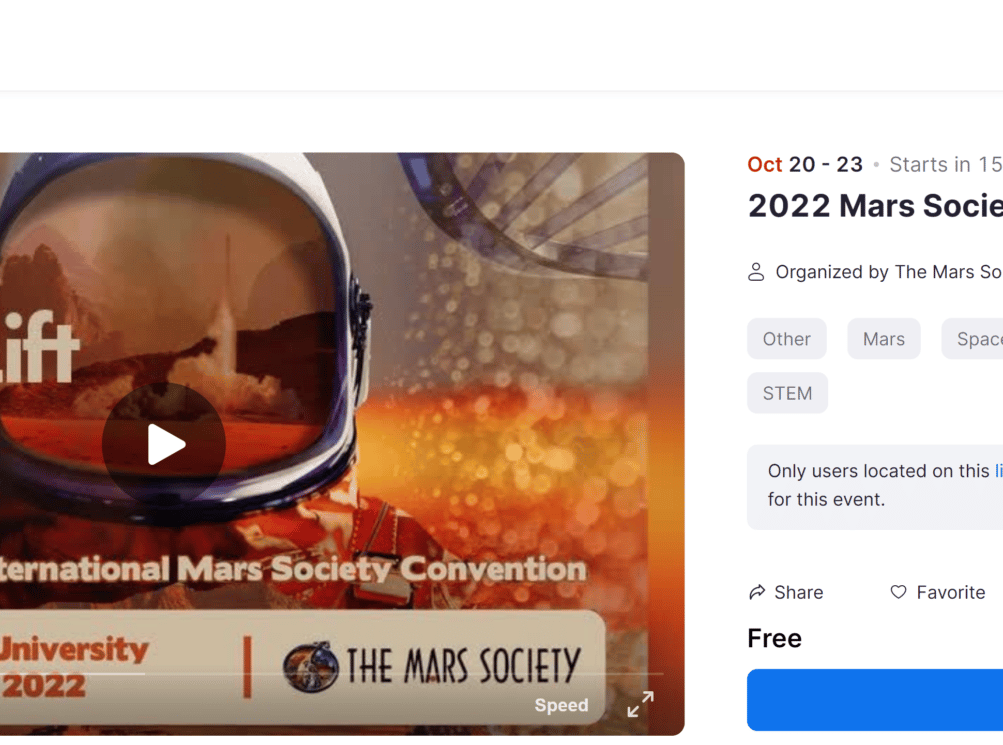Select the Space tag
Image resolution: width=1003 pixels, height=745 pixels.
pyautogui.click(x=972, y=339)
